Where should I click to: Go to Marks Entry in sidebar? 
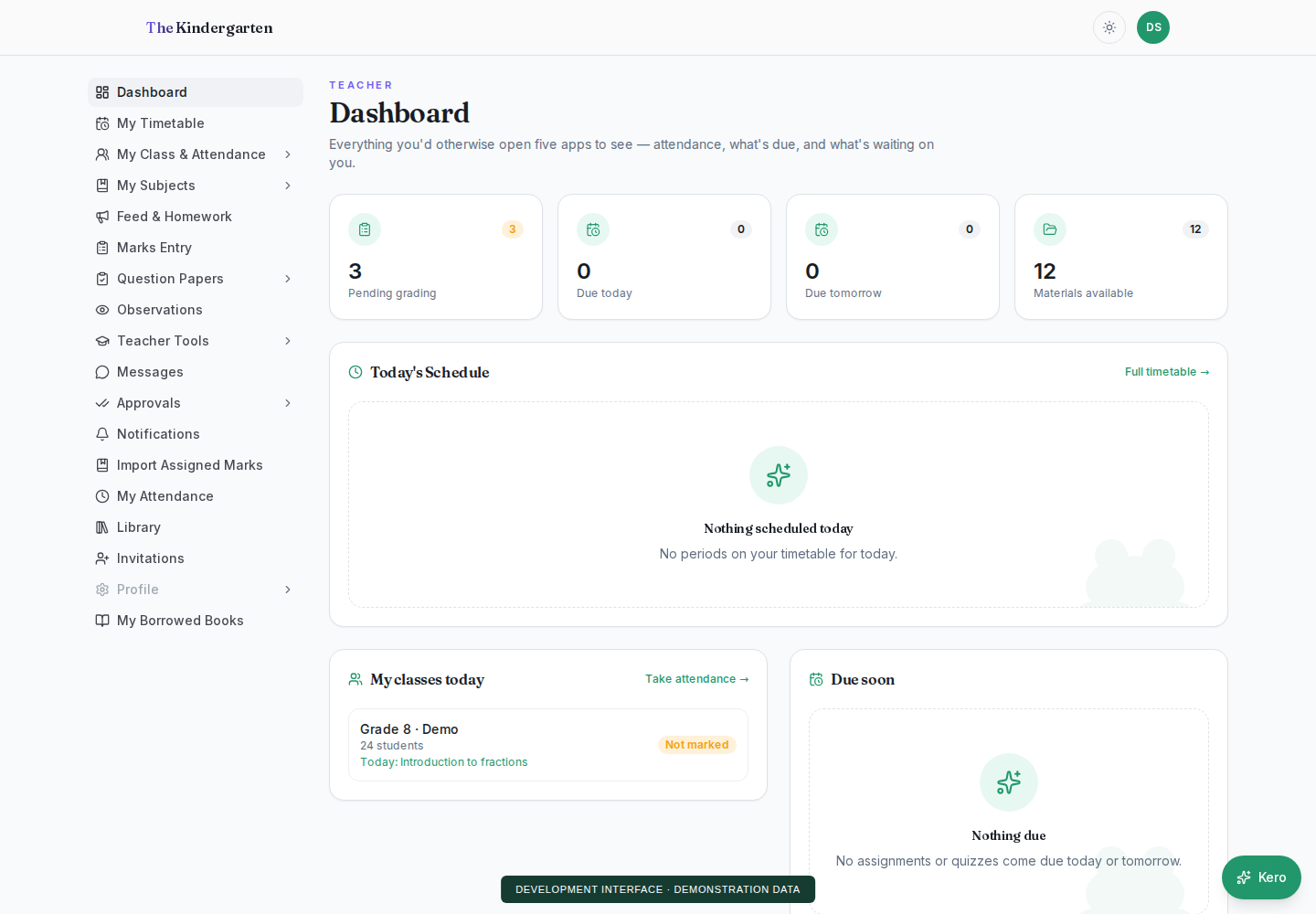[x=196, y=248]
